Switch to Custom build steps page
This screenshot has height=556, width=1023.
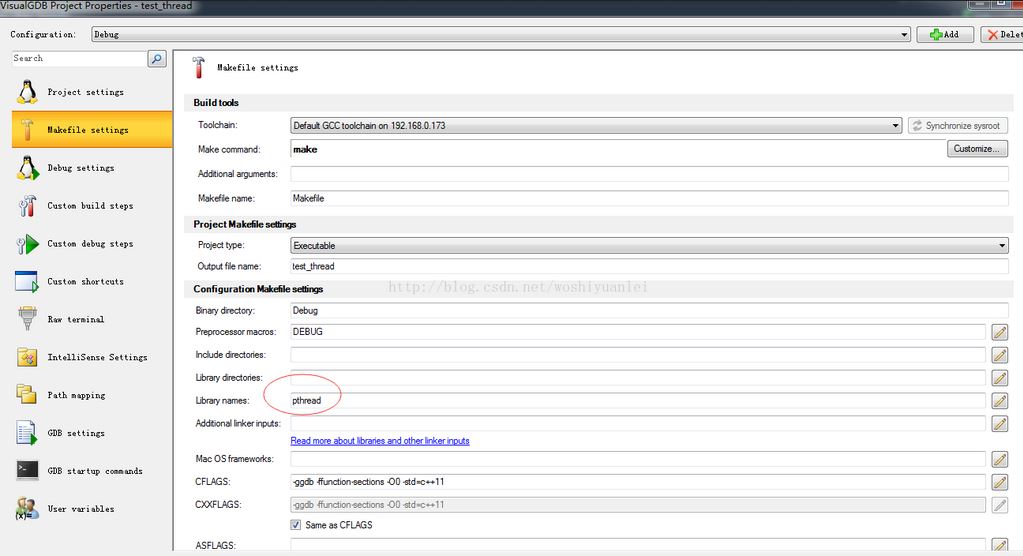pyautogui.click(x=89, y=206)
